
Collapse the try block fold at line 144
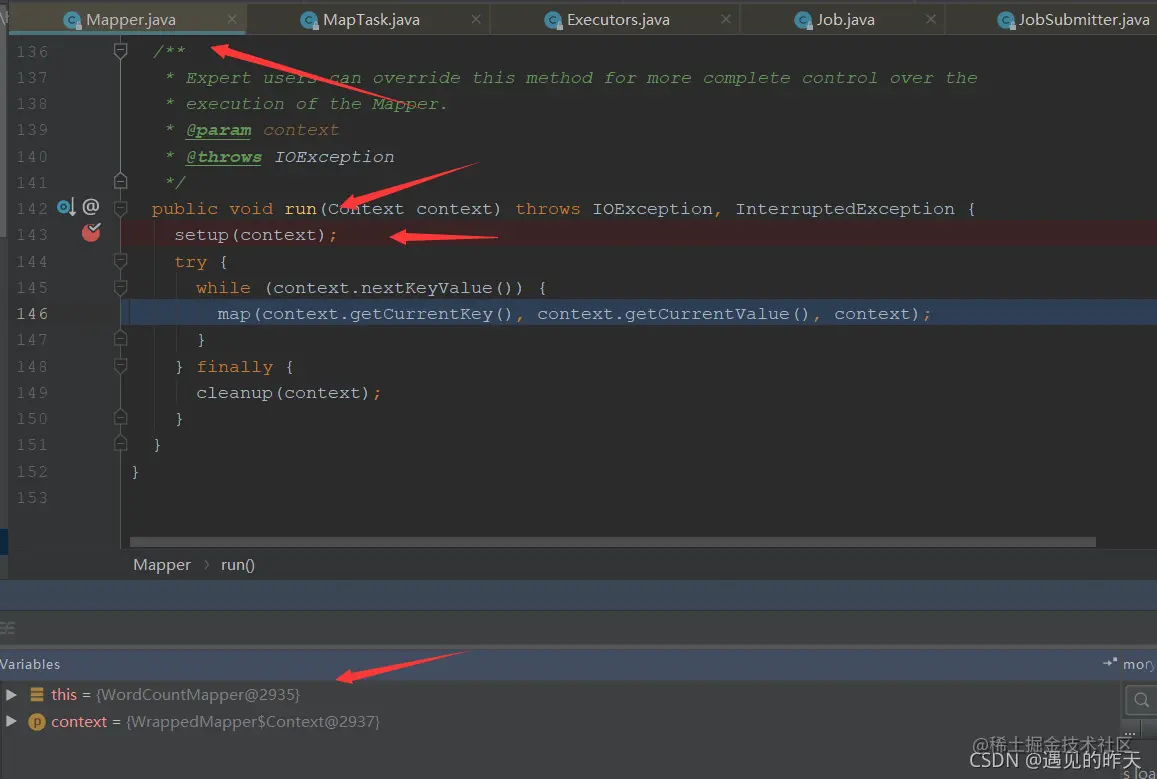point(120,261)
